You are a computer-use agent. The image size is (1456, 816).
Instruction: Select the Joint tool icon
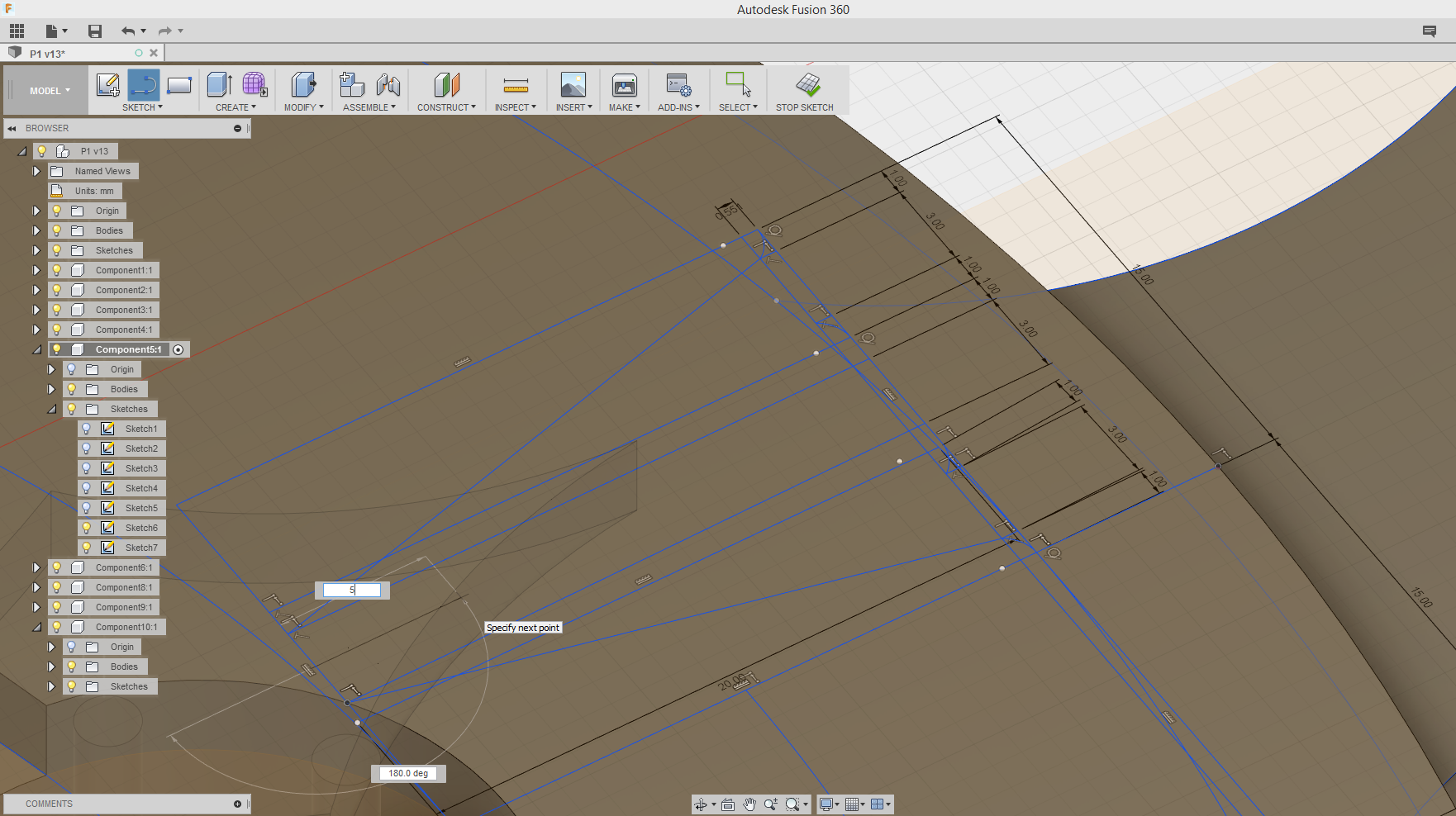(388, 84)
